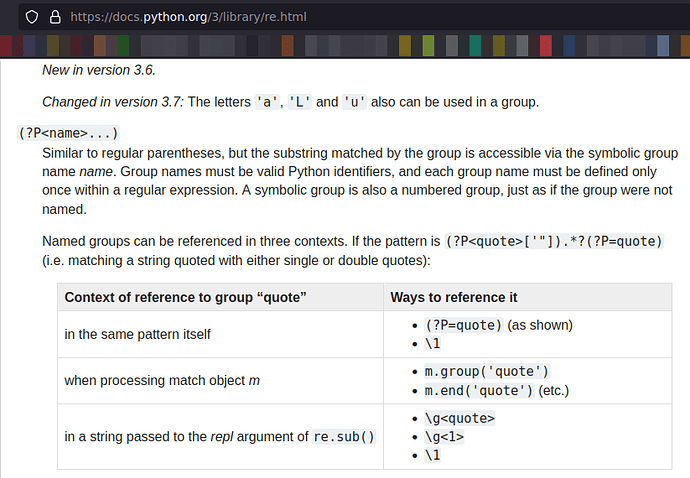Click the m.end('quote') code entry
This screenshot has width=690, height=478.
click(x=479, y=390)
